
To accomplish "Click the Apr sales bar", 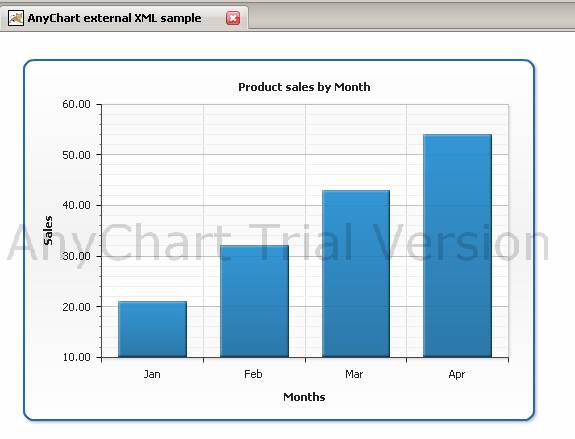I will tap(457, 246).
